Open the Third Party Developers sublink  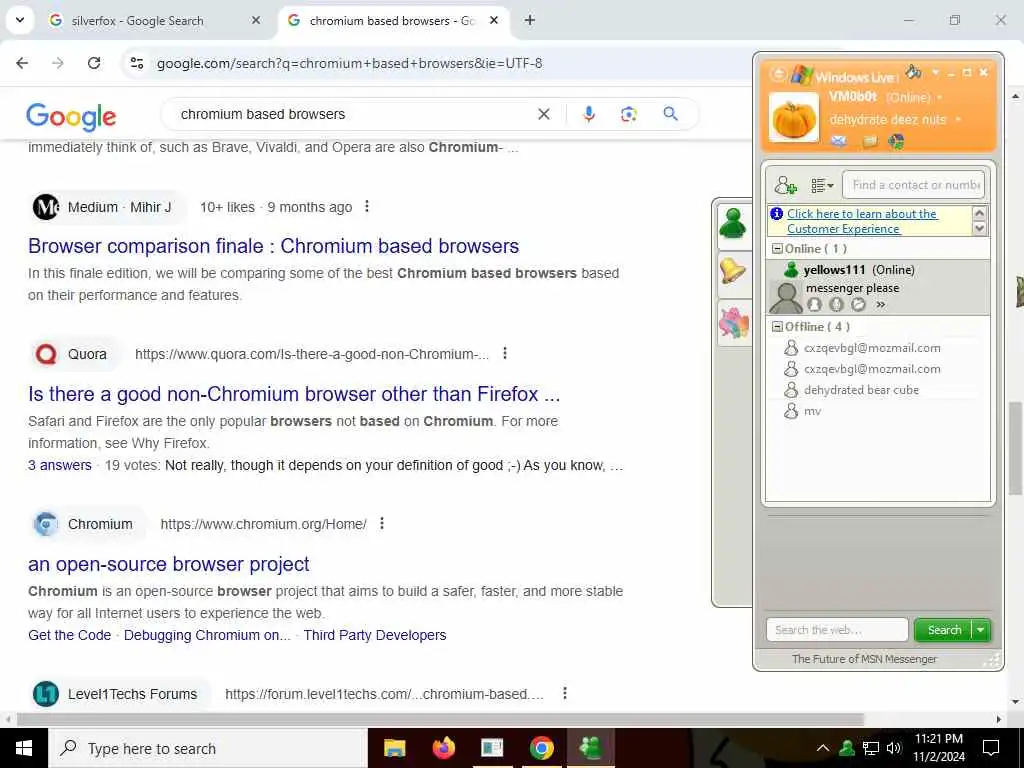[x=375, y=635]
